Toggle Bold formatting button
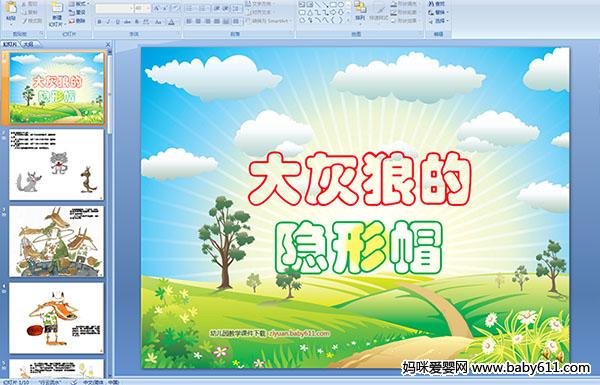Image resolution: width=600 pixels, height=385 pixels. pos(99,22)
